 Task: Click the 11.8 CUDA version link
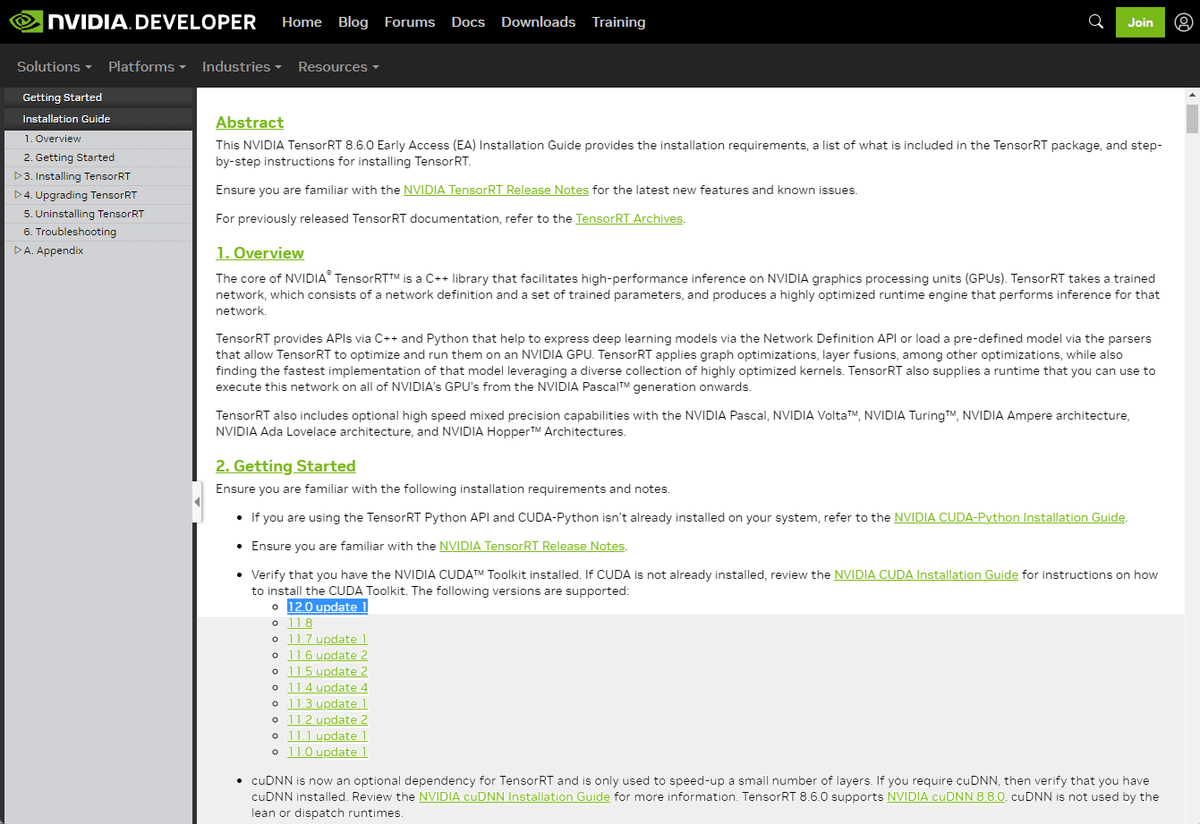(300, 623)
